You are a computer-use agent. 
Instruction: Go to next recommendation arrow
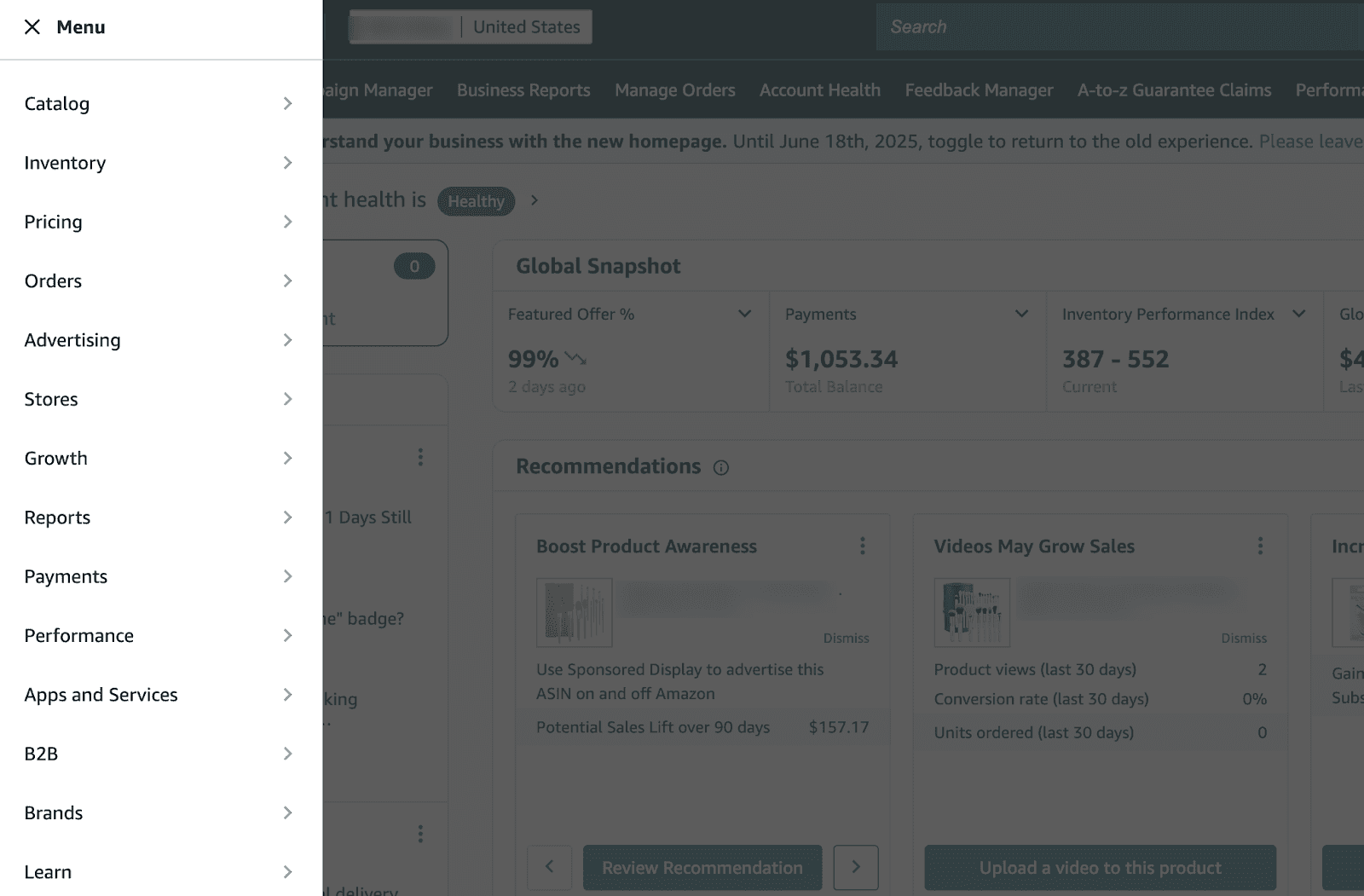point(856,867)
